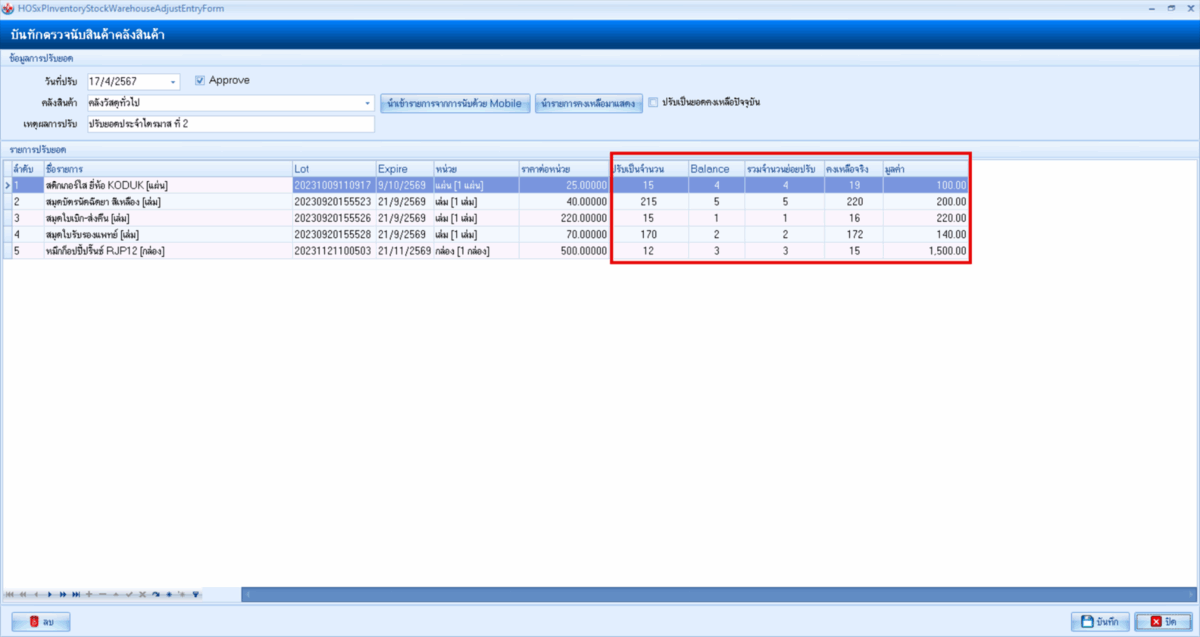Click the บันทึก save button
This screenshot has height=637, width=1200.
click(1098, 621)
